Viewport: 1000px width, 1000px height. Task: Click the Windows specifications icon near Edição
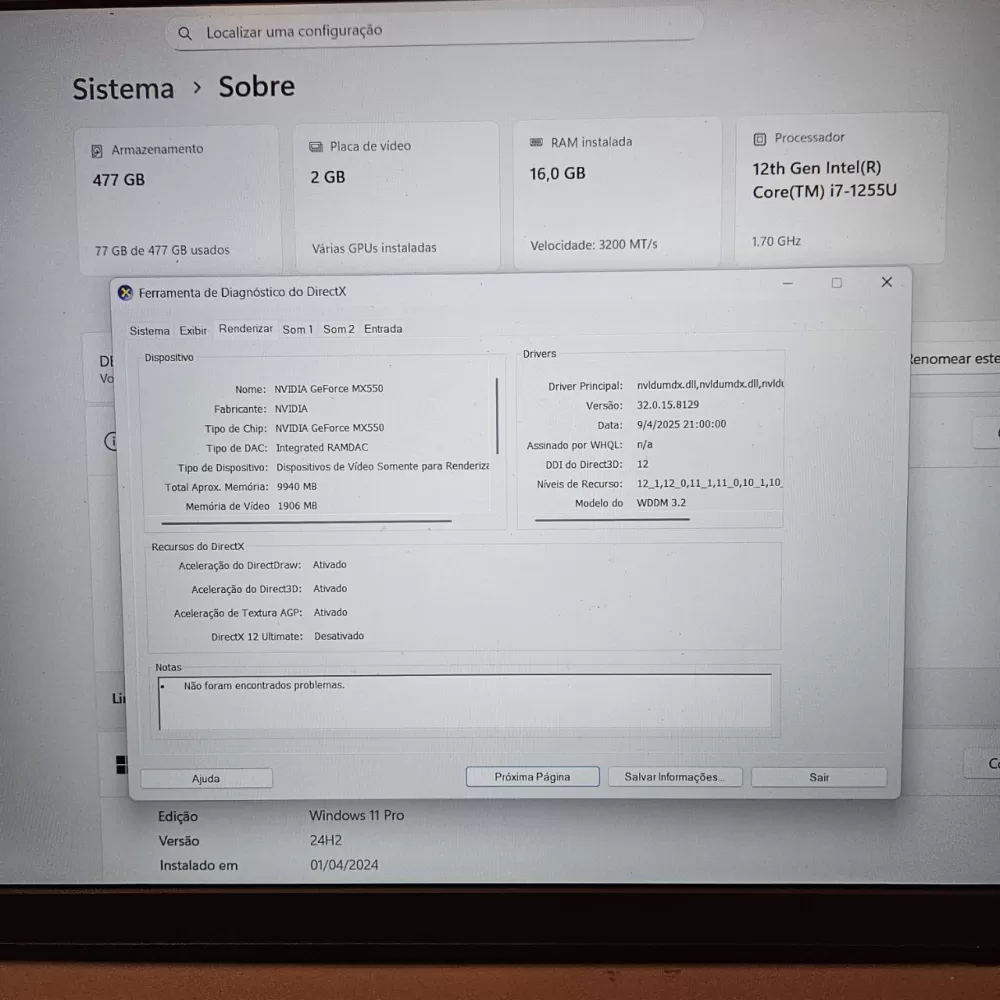pyautogui.click(x=121, y=764)
